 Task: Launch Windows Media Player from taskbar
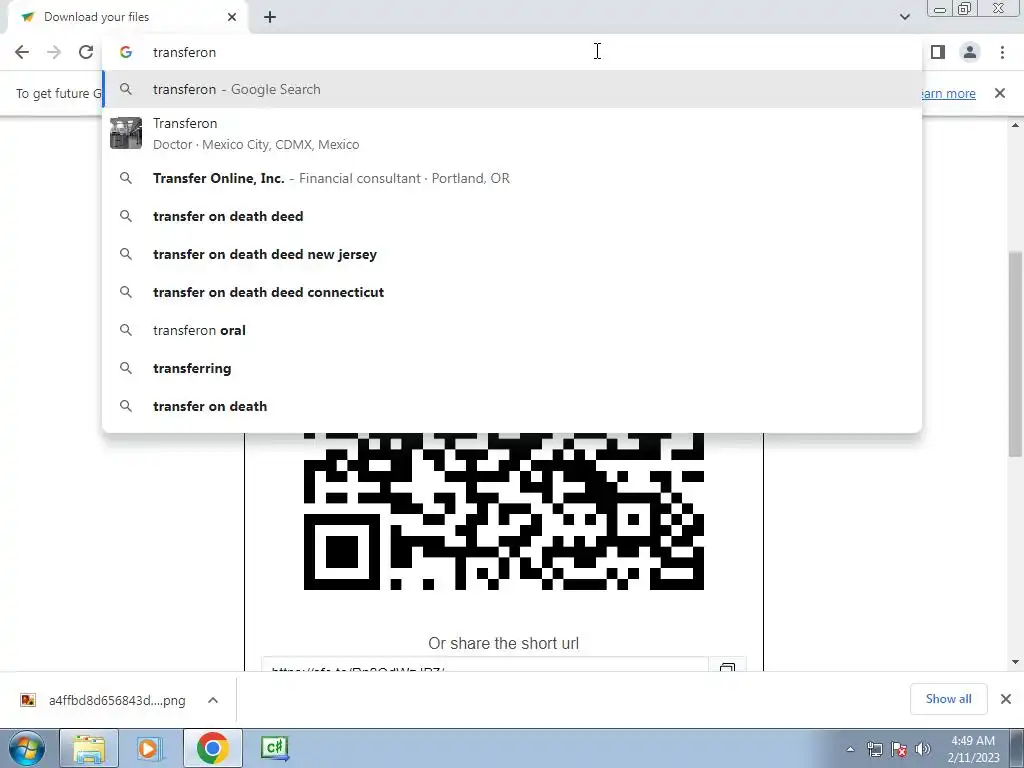click(x=150, y=748)
